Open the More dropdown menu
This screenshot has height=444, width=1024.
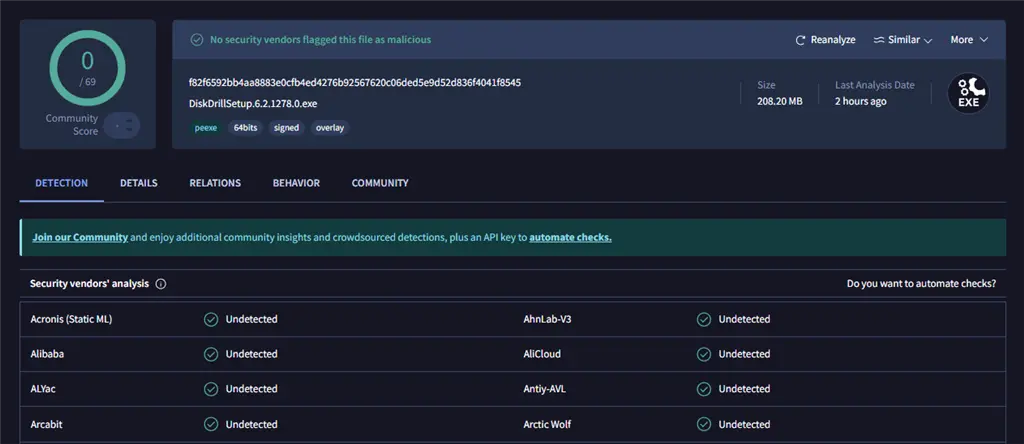point(969,40)
